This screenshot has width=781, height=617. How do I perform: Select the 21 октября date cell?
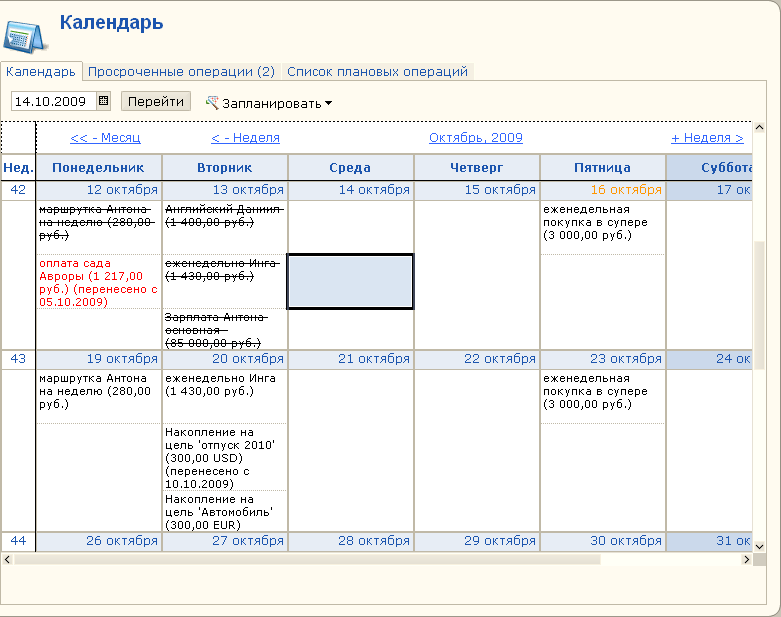(350, 359)
